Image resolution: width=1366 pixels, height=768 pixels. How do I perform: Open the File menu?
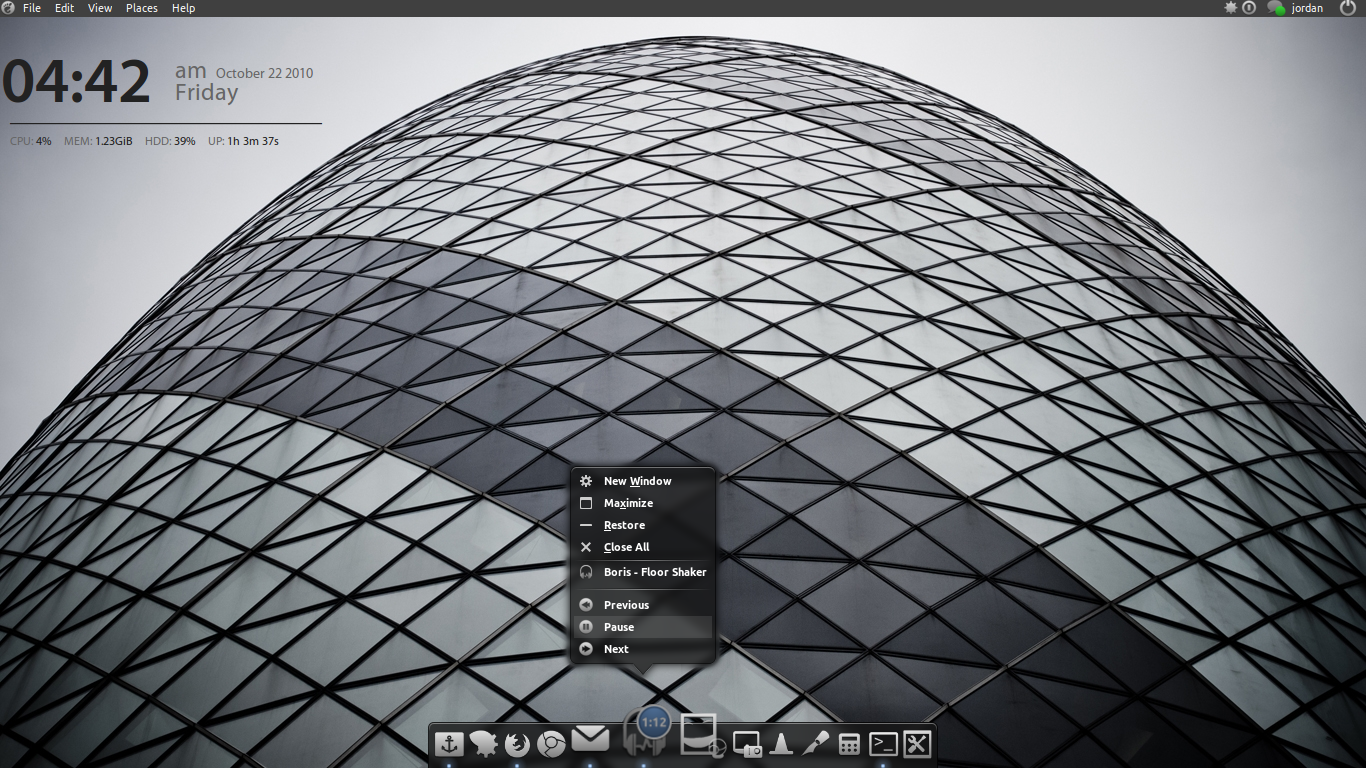pos(32,8)
